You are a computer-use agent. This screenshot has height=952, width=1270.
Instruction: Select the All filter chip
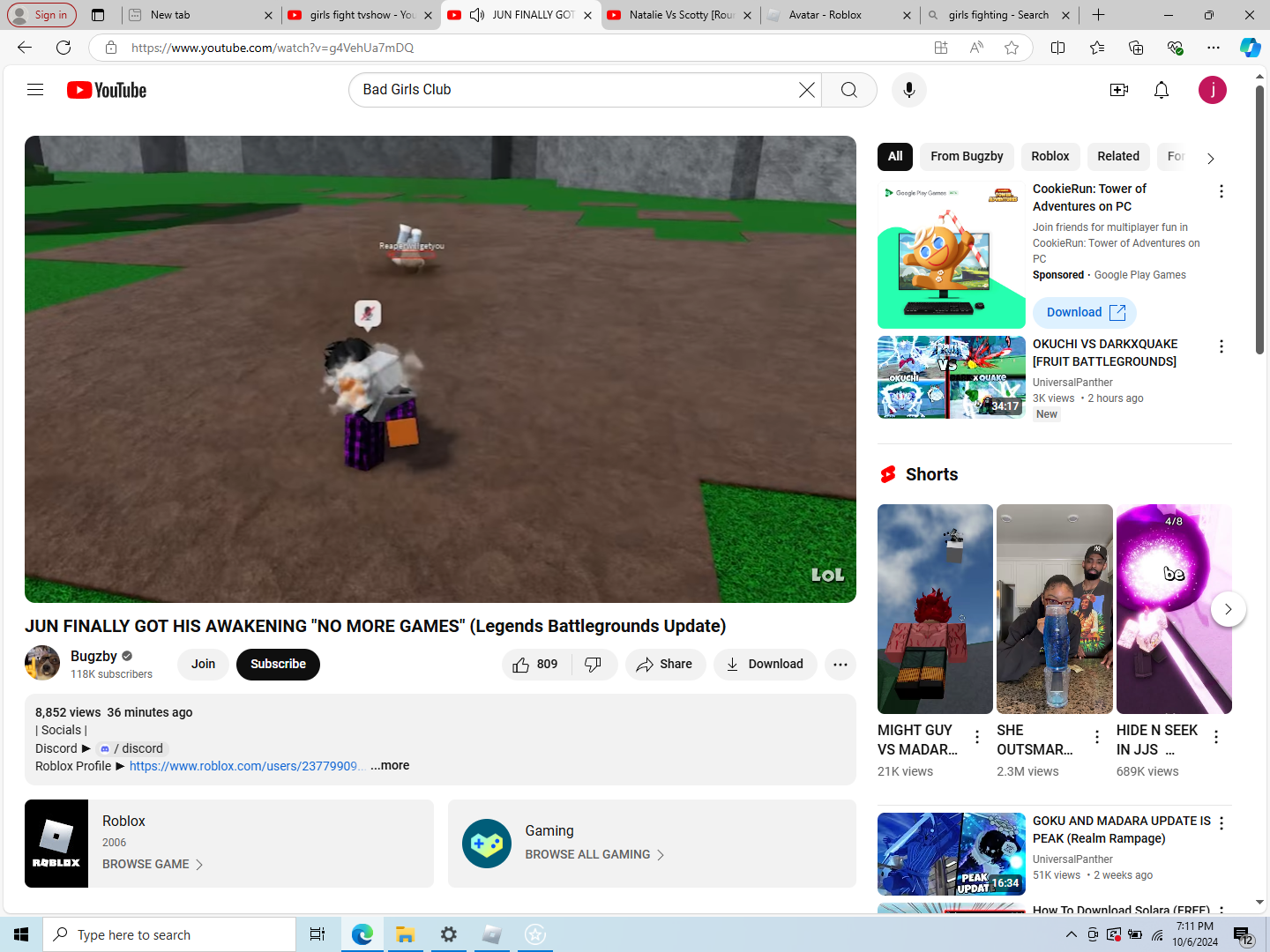(895, 157)
